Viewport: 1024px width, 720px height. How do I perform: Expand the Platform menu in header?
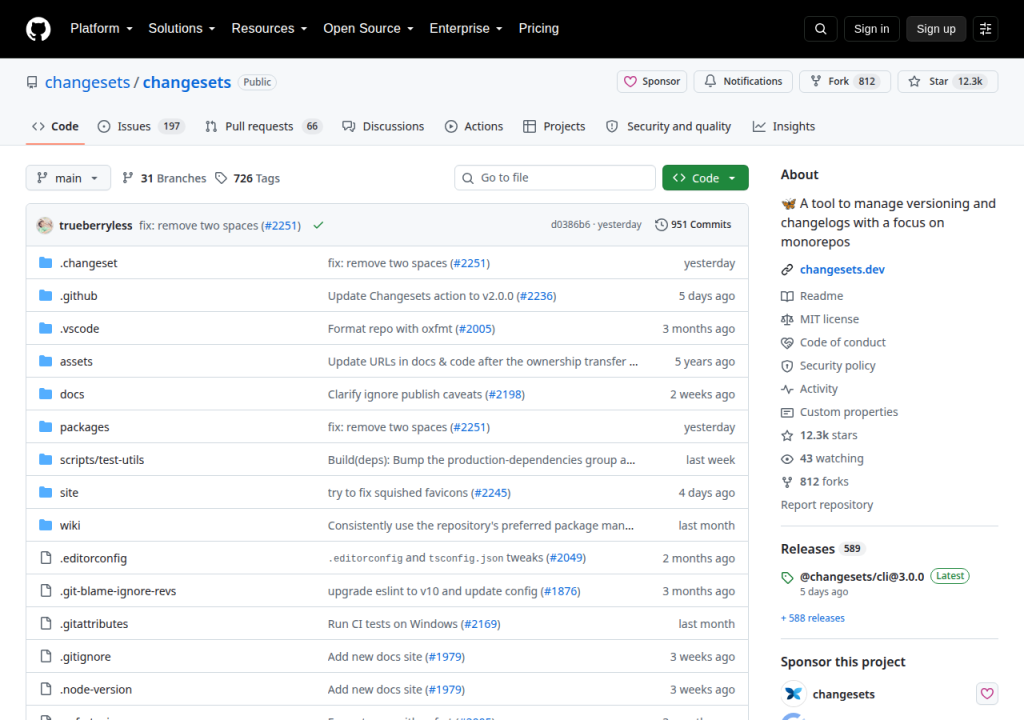click(x=101, y=29)
